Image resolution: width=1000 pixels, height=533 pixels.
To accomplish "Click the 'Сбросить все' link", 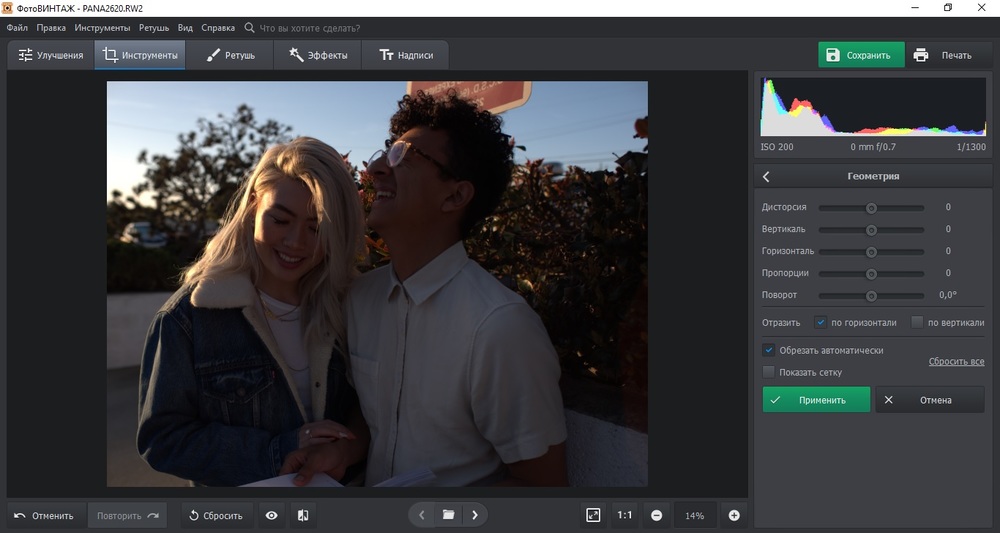I will 956,361.
